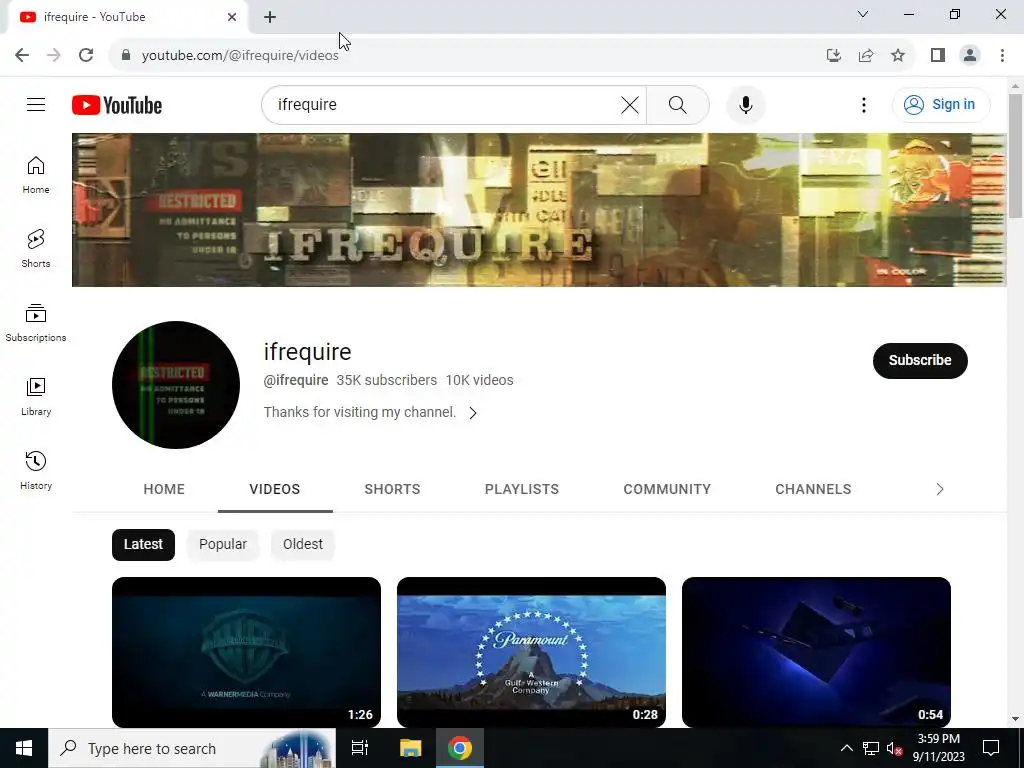Open YouTube settings three-dot menu
The width and height of the screenshot is (1024, 768).
[863, 104]
